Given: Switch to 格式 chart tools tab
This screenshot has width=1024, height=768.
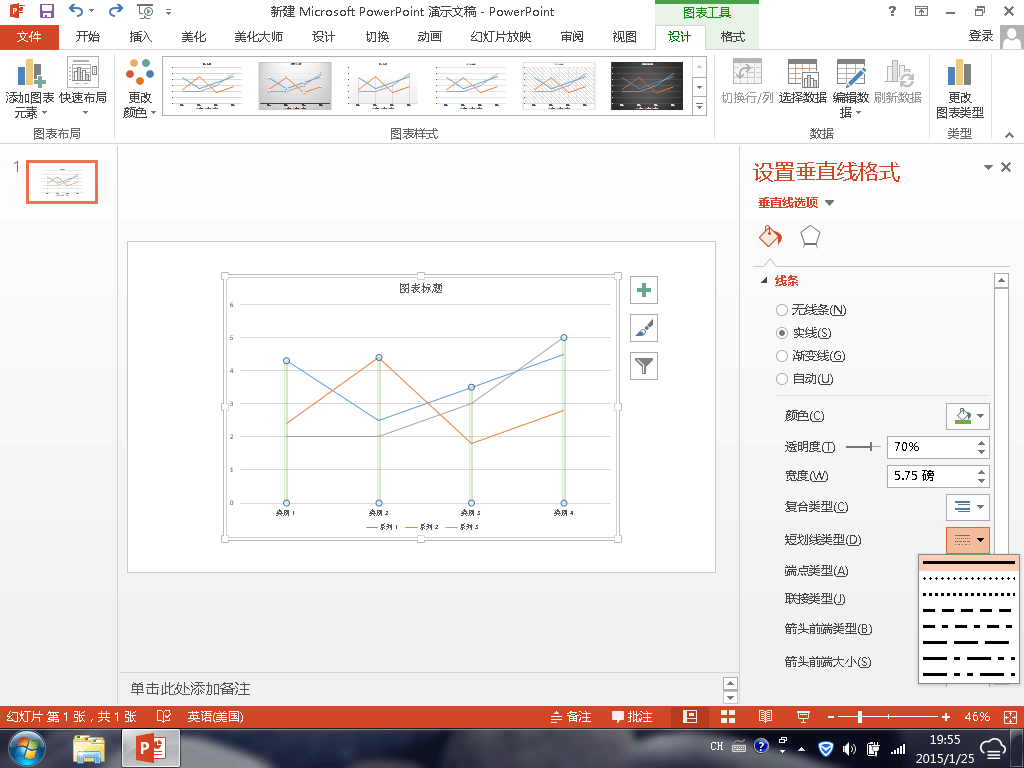Looking at the screenshot, I should (732, 37).
